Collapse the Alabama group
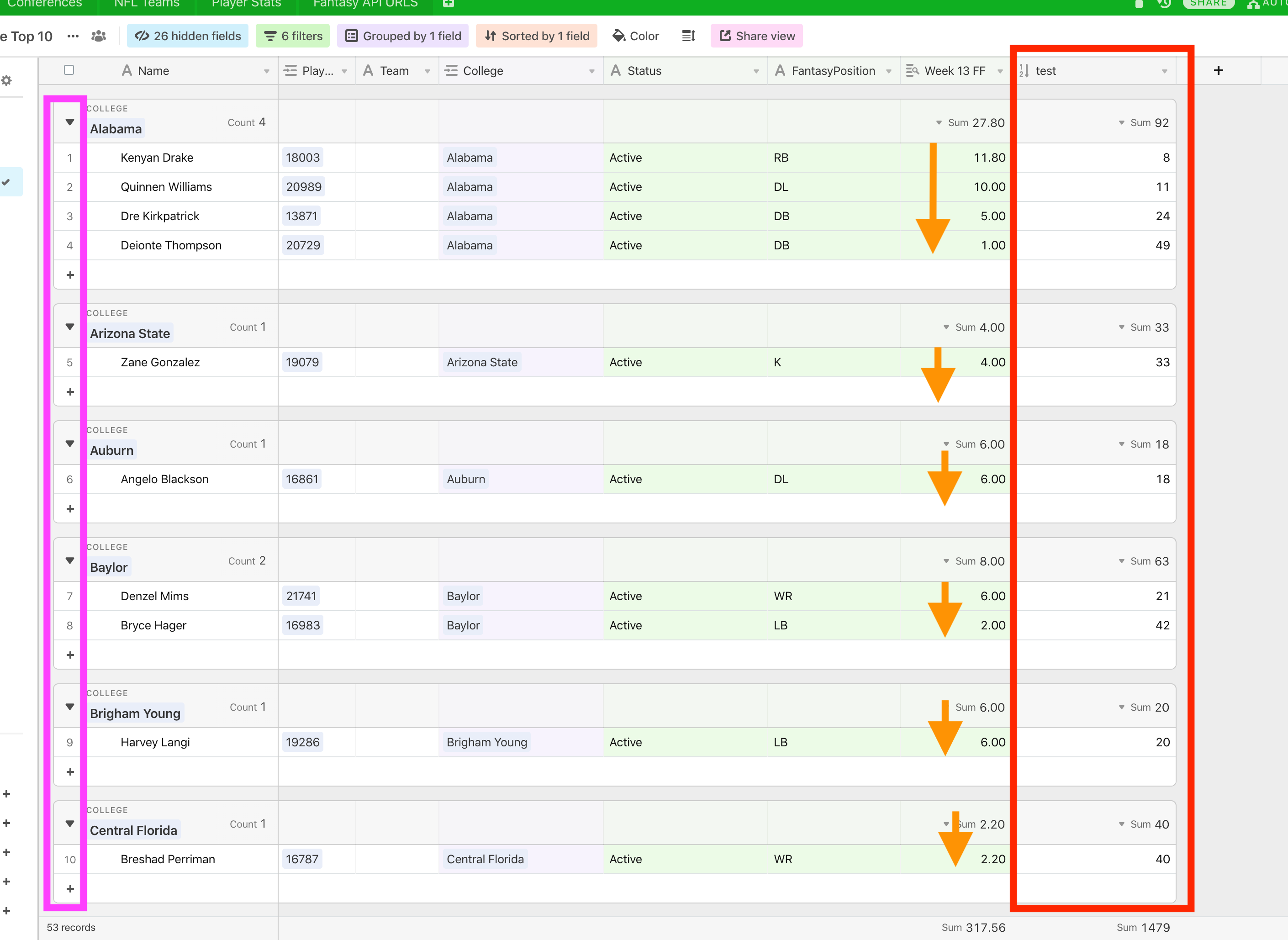Image resolution: width=1288 pixels, height=940 pixels. [69, 122]
